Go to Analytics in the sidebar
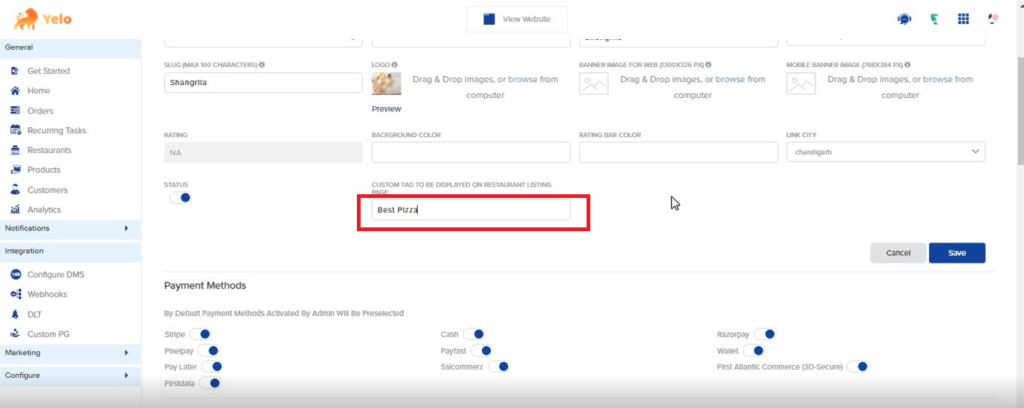This screenshot has width=1024, height=408. pos(44,210)
